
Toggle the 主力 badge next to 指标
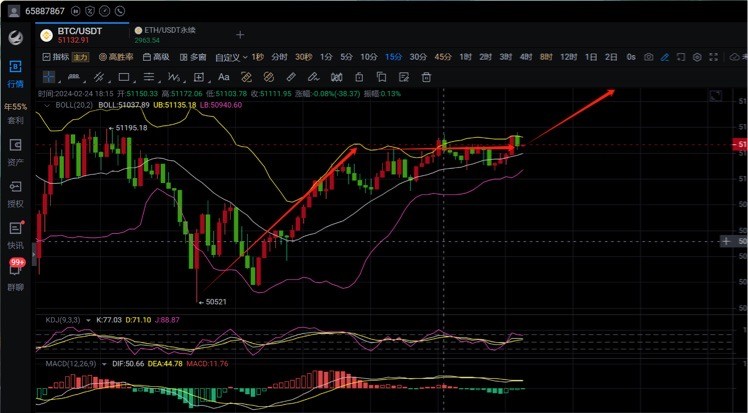[81, 57]
